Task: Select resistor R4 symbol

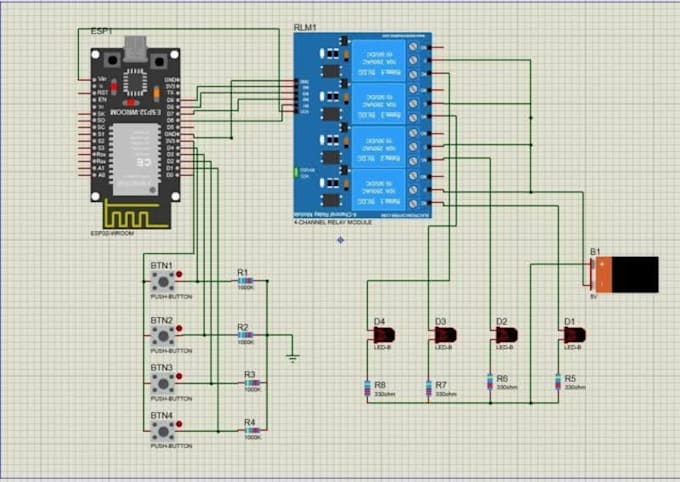Action: pyautogui.click(x=252, y=430)
